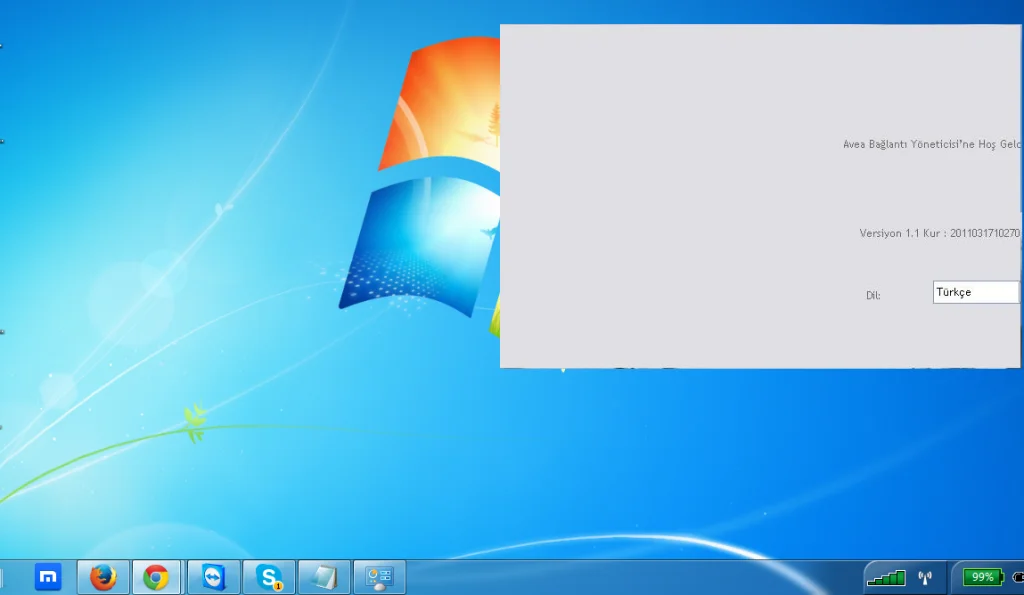Image resolution: width=1024 pixels, height=595 pixels.
Task: Launch Firefox from the taskbar
Action: [103, 577]
